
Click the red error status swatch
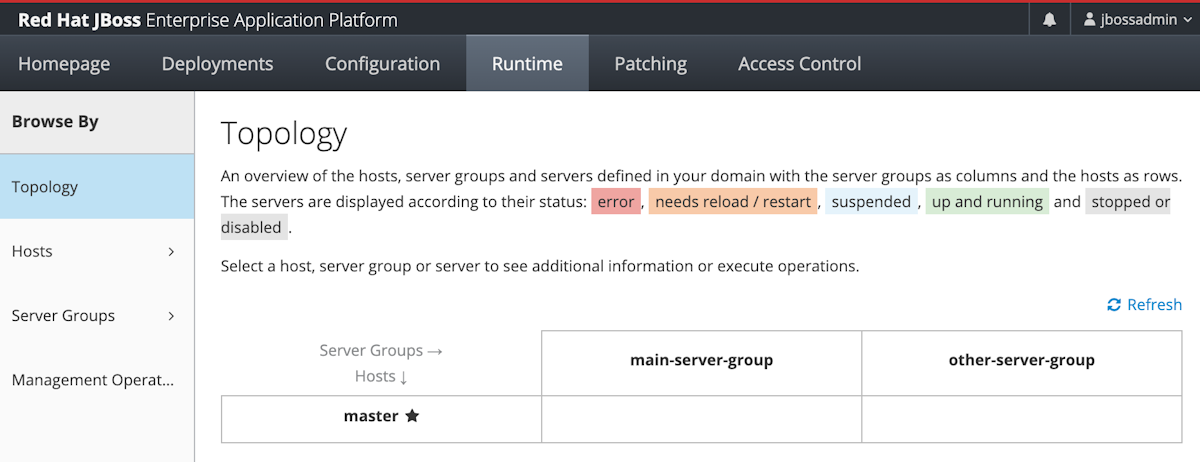pyautogui.click(x=616, y=202)
